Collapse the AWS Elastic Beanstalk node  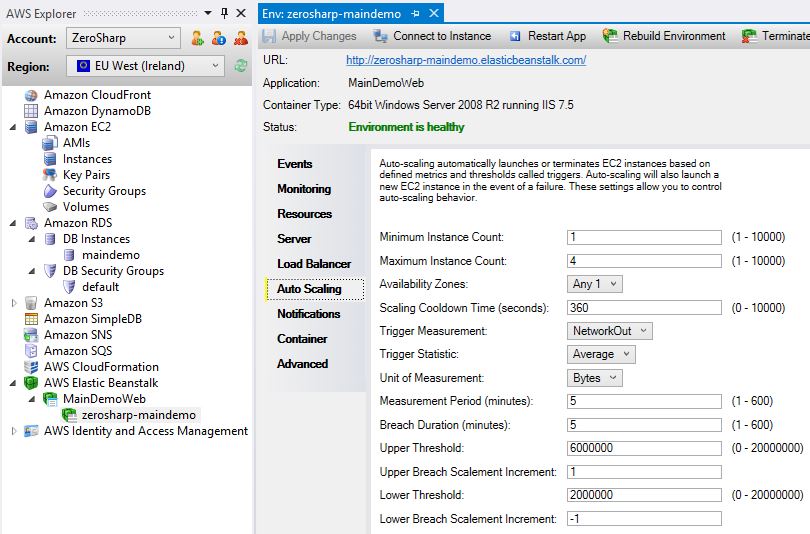(13, 383)
